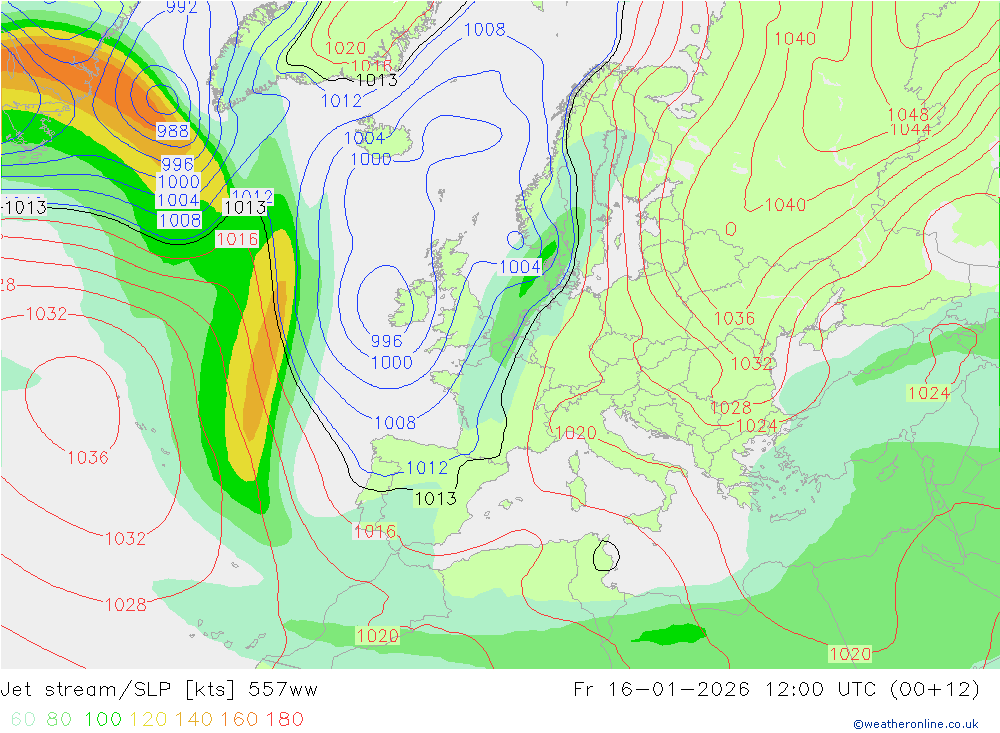The image size is (1000, 733).
Task: Click the 988 low-pressure isobar label
Action: pos(173,131)
